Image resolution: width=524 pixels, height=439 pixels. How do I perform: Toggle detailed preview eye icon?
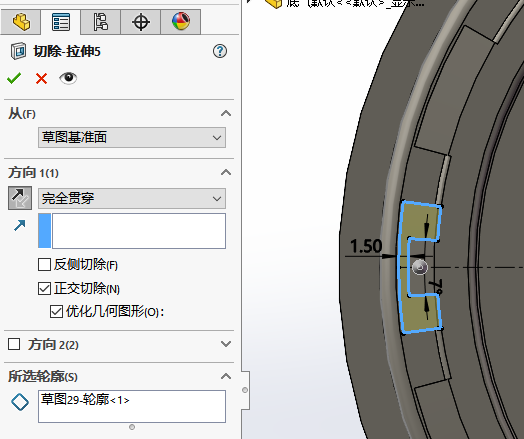68,78
